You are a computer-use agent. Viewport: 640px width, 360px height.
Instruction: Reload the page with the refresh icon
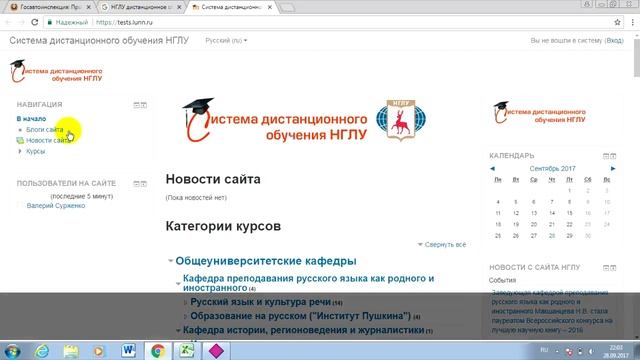click(x=35, y=22)
